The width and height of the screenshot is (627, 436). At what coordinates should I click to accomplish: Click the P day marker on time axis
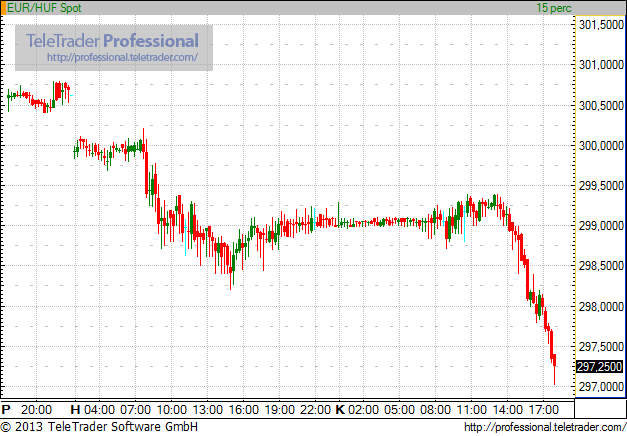click(x=6, y=410)
